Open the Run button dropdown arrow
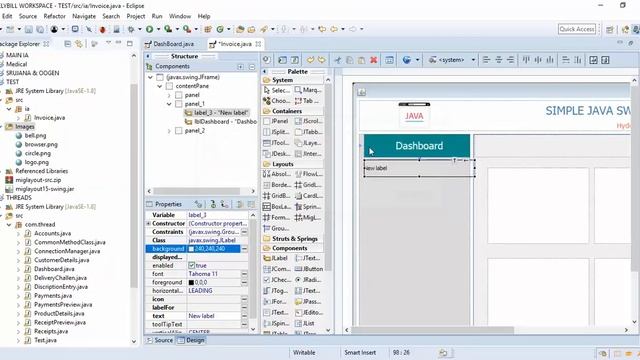This screenshot has height=360, width=640. 158,29
